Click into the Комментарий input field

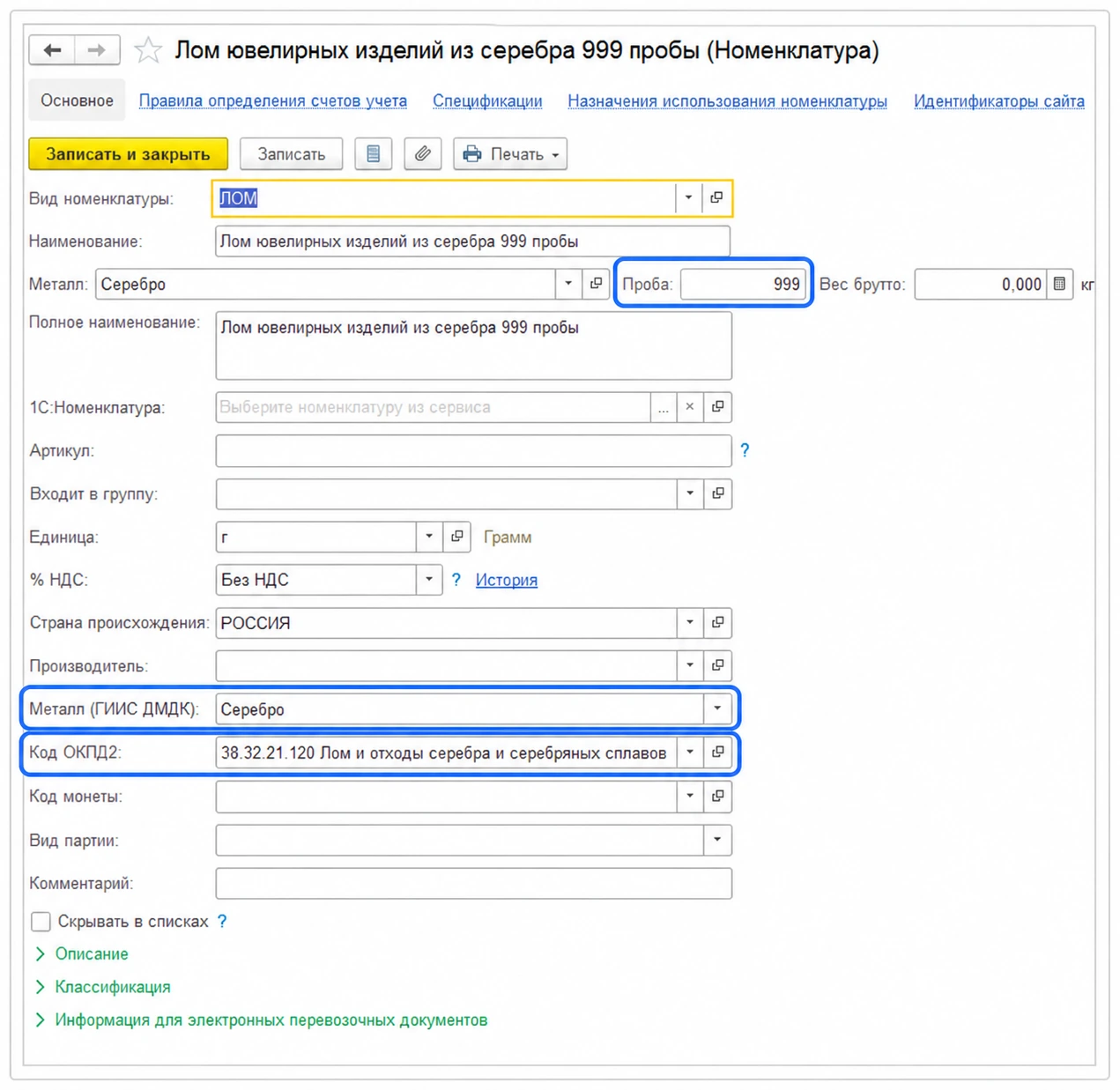click(473, 883)
